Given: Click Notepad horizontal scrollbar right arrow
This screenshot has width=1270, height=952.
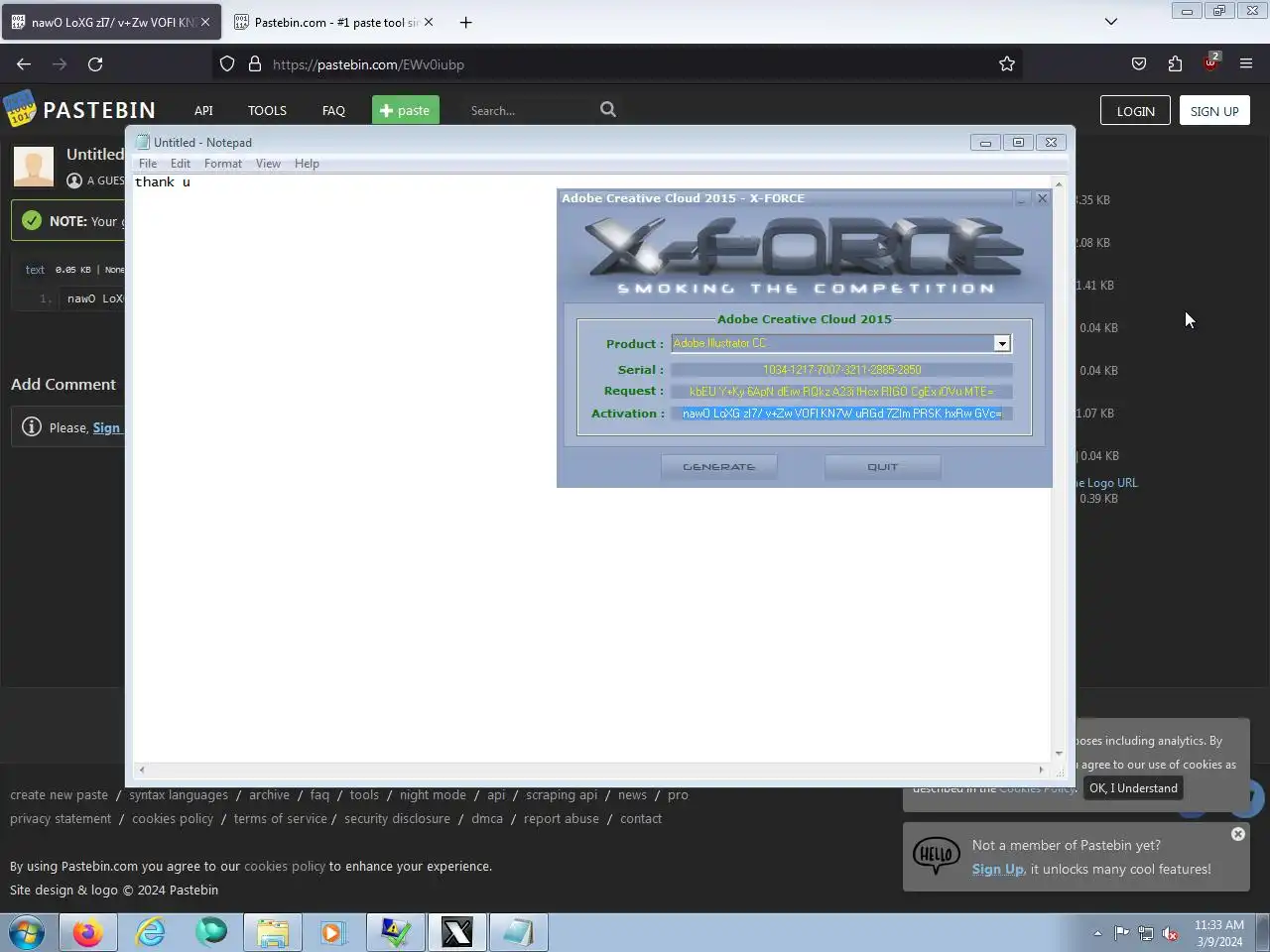Looking at the screenshot, I should (x=1041, y=770).
